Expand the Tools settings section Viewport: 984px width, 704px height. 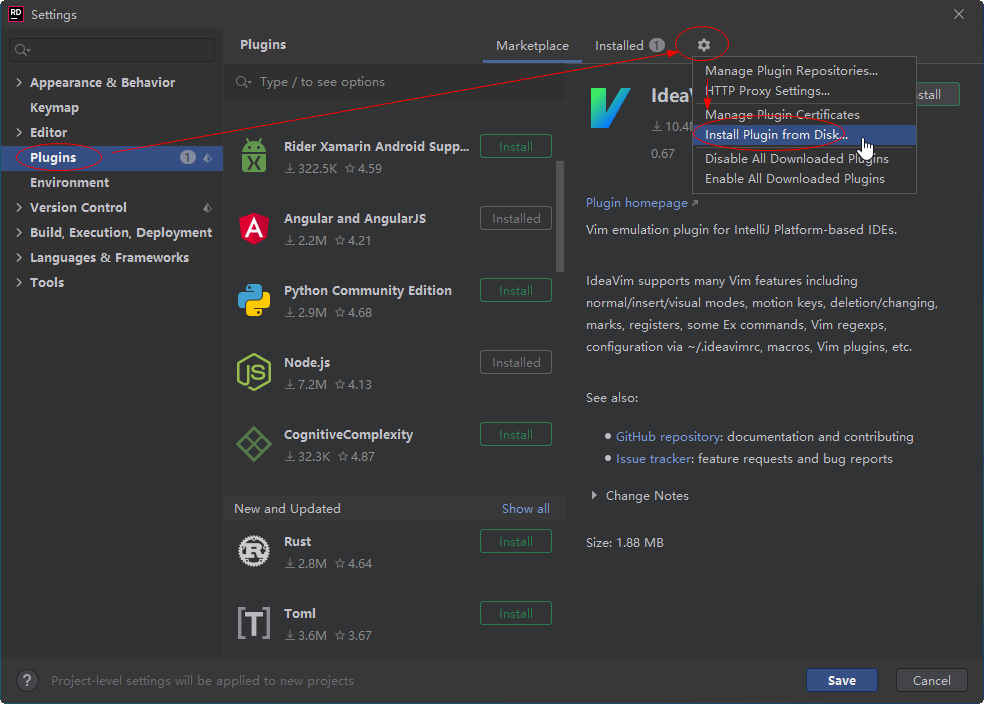(x=19, y=283)
